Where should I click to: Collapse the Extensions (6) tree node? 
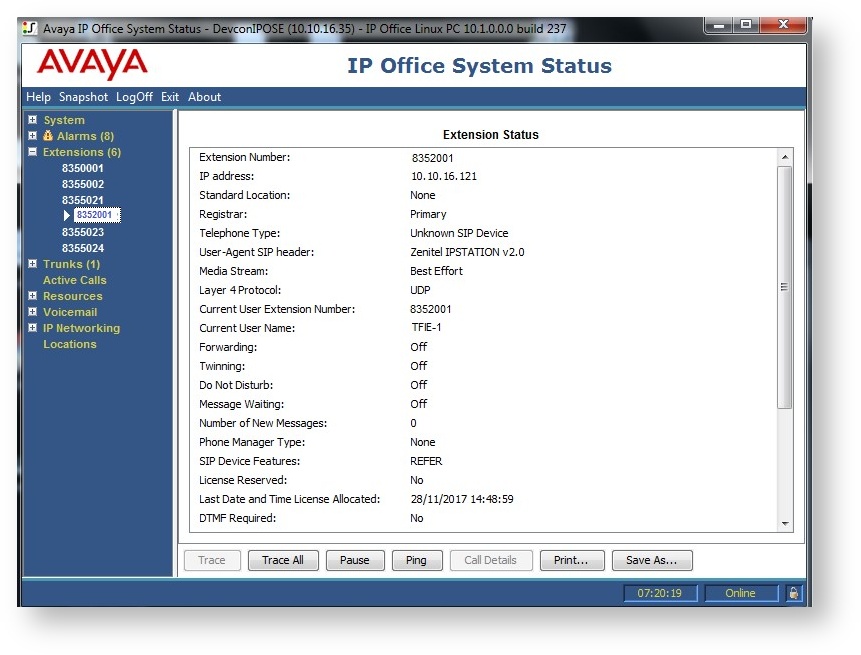pos(33,152)
